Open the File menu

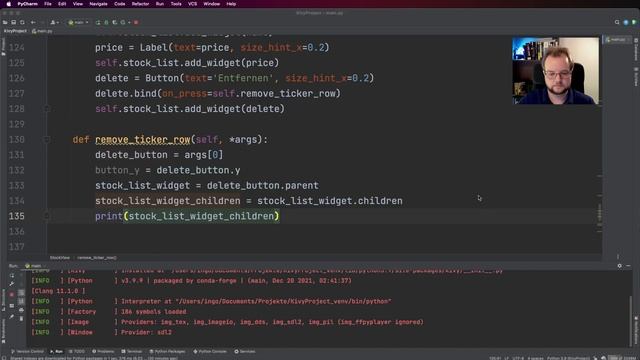[48, 4]
